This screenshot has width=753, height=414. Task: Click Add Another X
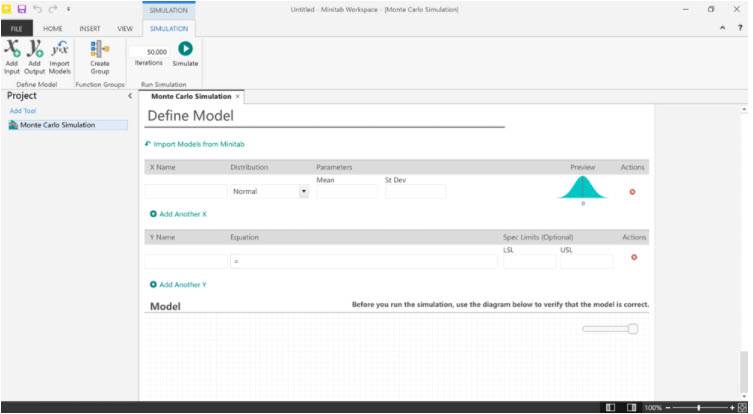178,214
